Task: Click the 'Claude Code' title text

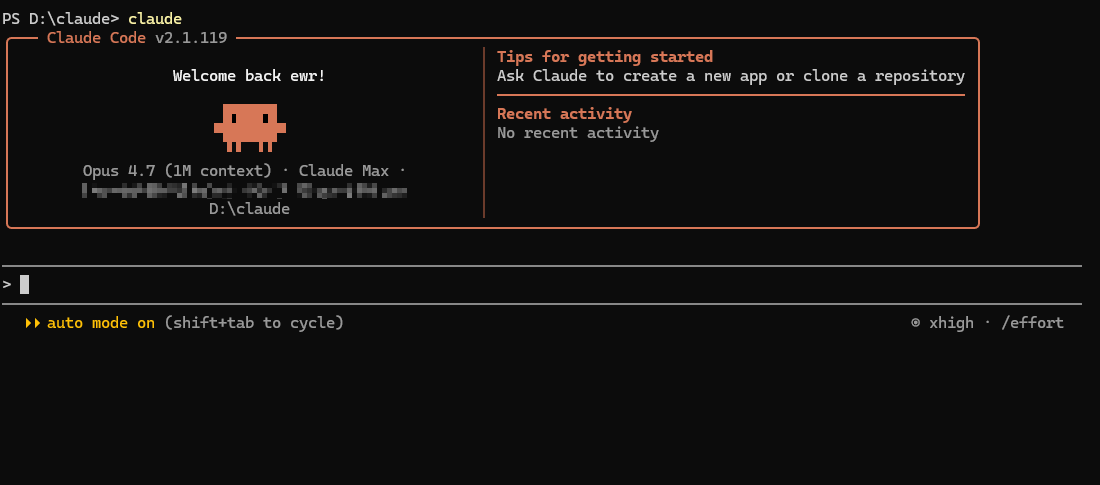Action: [x=96, y=38]
